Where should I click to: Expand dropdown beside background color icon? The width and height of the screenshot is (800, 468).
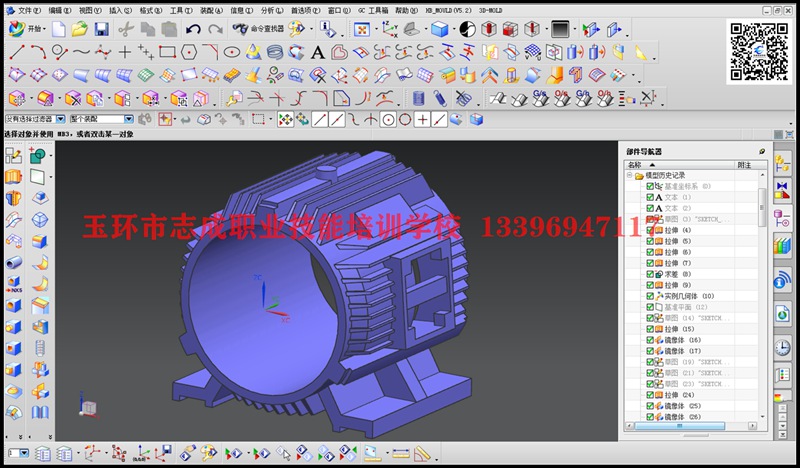click(x=574, y=30)
